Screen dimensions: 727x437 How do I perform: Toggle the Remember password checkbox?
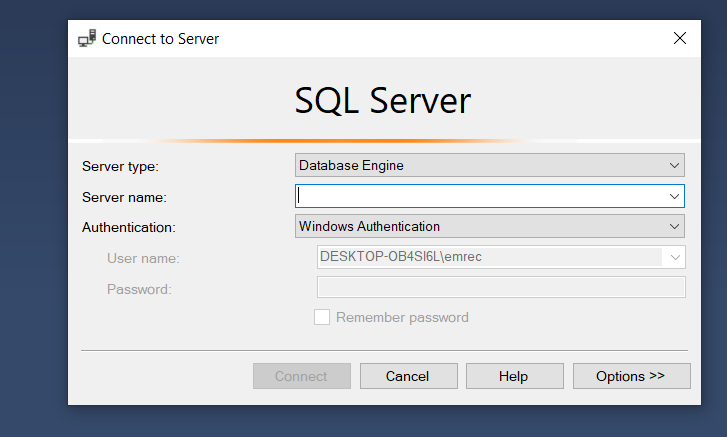coord(322,317)
